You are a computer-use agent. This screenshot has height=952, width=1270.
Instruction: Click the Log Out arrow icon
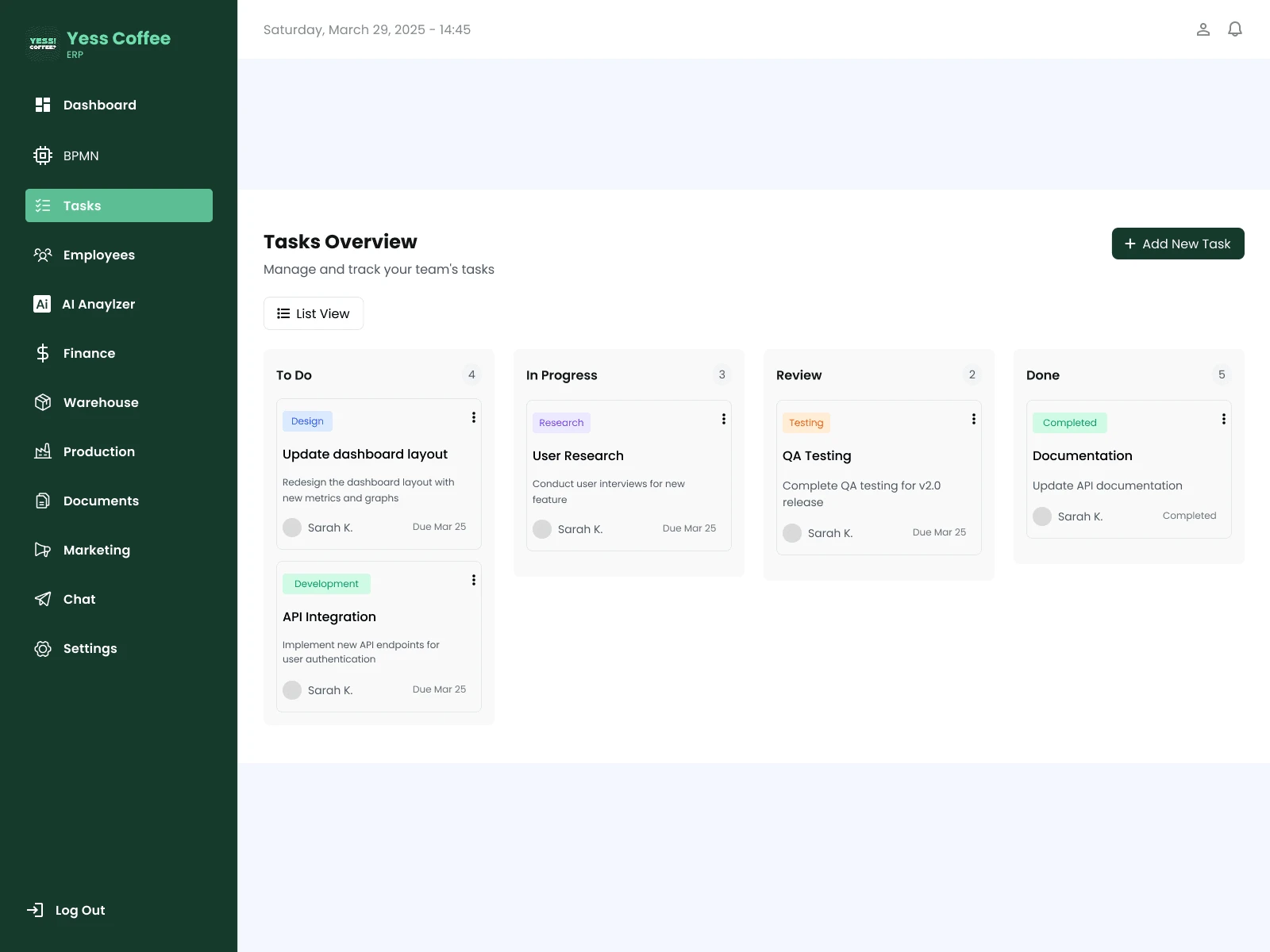[35, 910]
